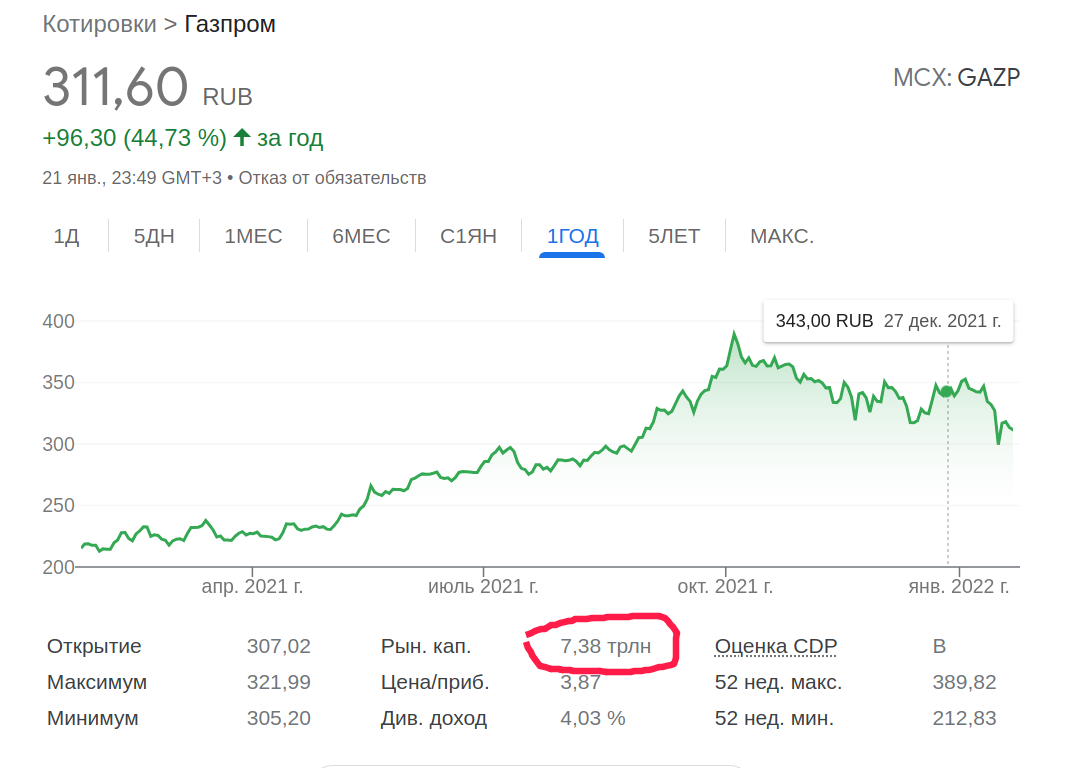1072x768 pixels.
Task: Switch to the 5ДН tab
Action: point(154,236)
